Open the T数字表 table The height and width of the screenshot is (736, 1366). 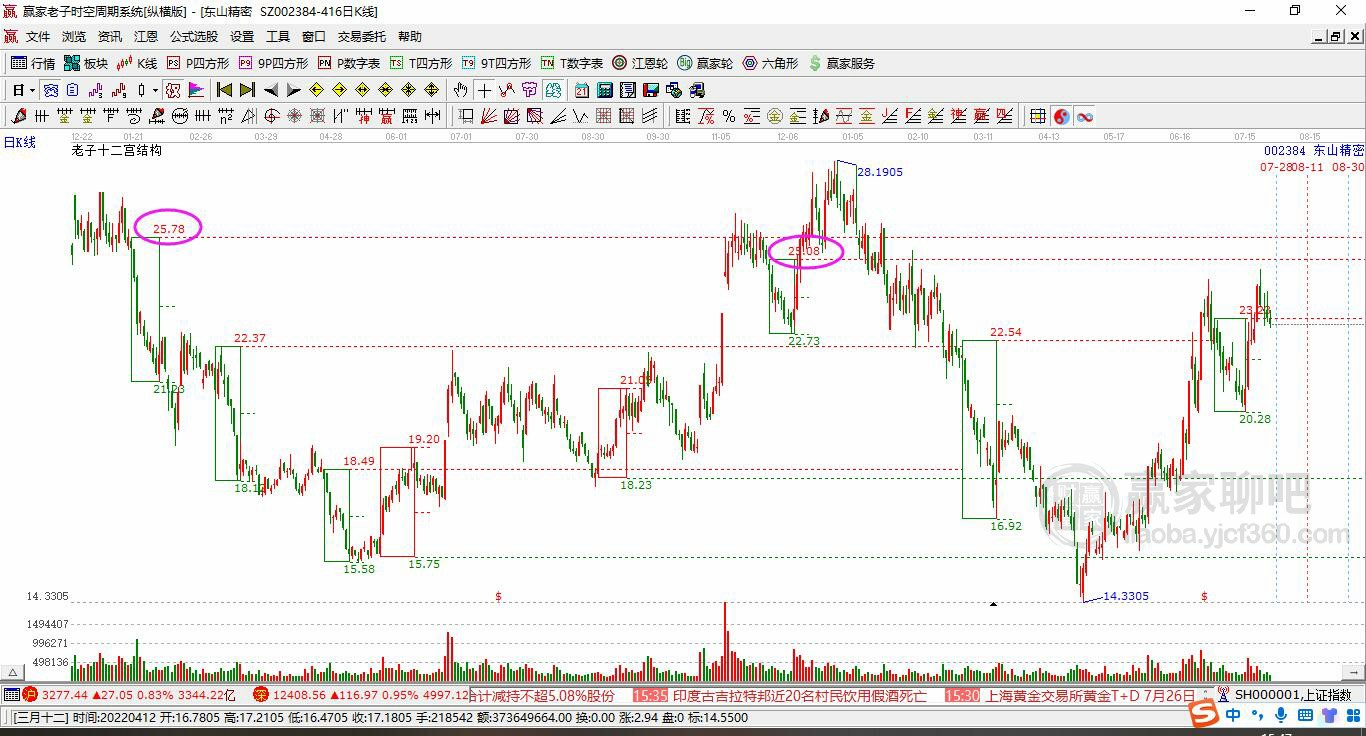(x=572, y=63)
